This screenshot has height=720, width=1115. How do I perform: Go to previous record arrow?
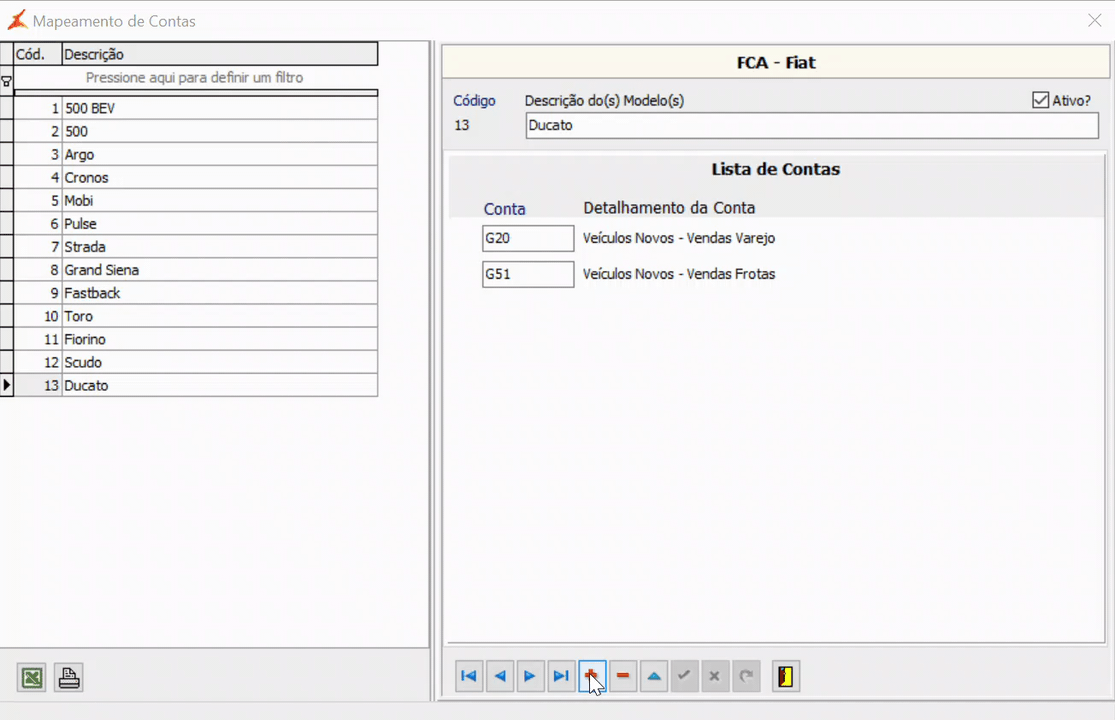coord(500,676)
